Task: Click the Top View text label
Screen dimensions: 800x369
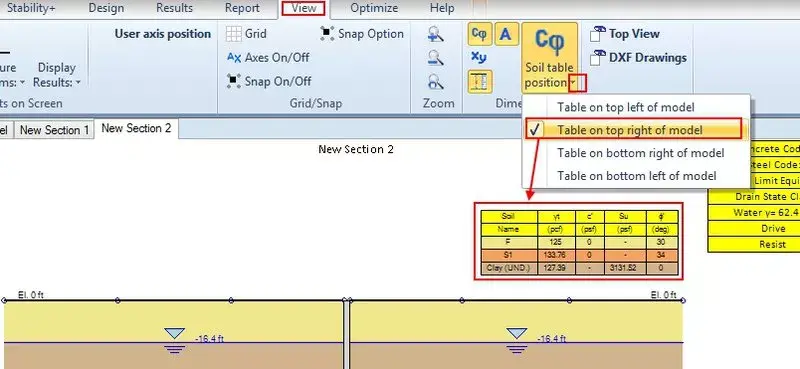Action: tap(634, 34)
